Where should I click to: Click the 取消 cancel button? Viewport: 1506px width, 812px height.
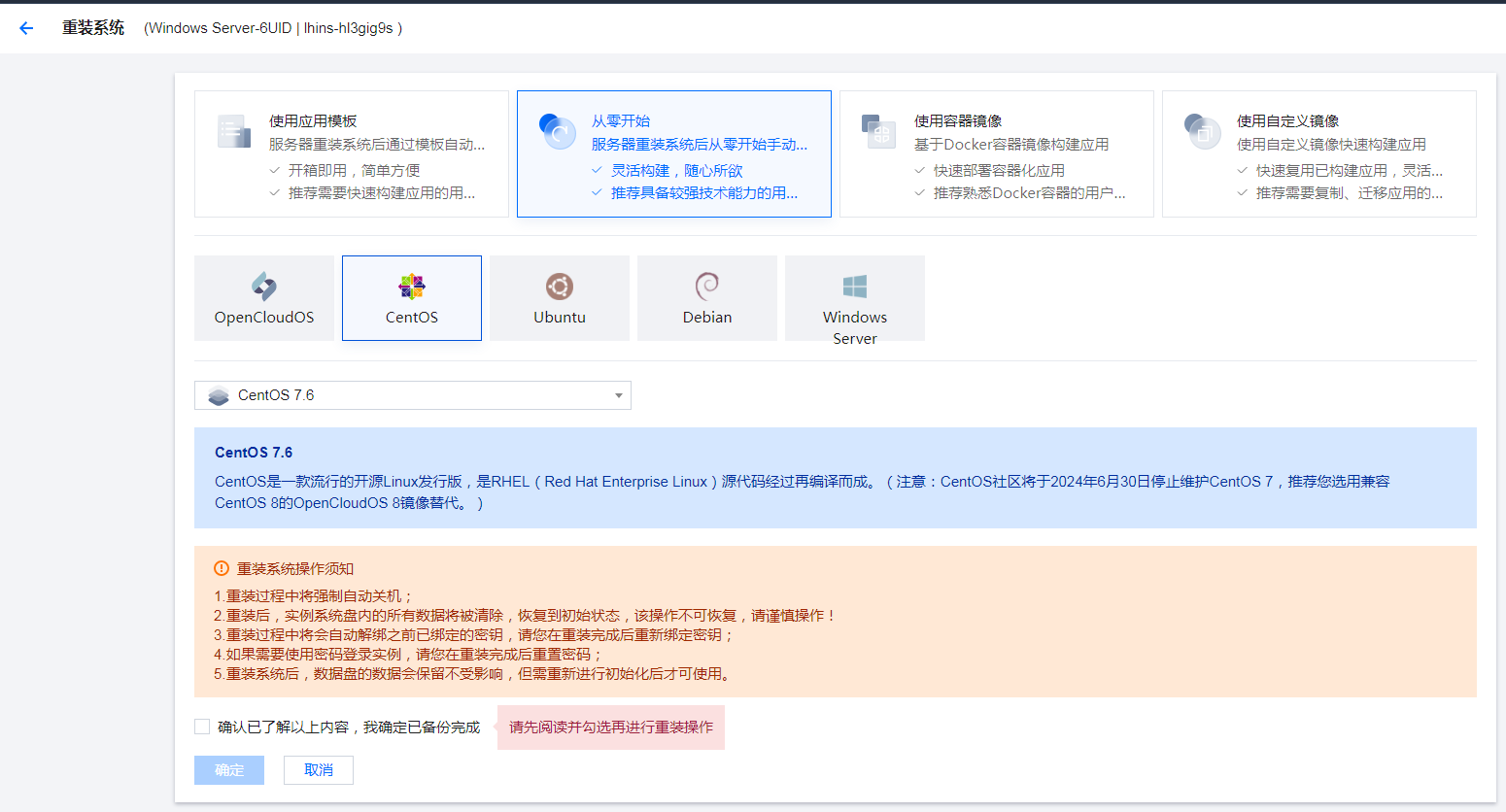point(319,770)
